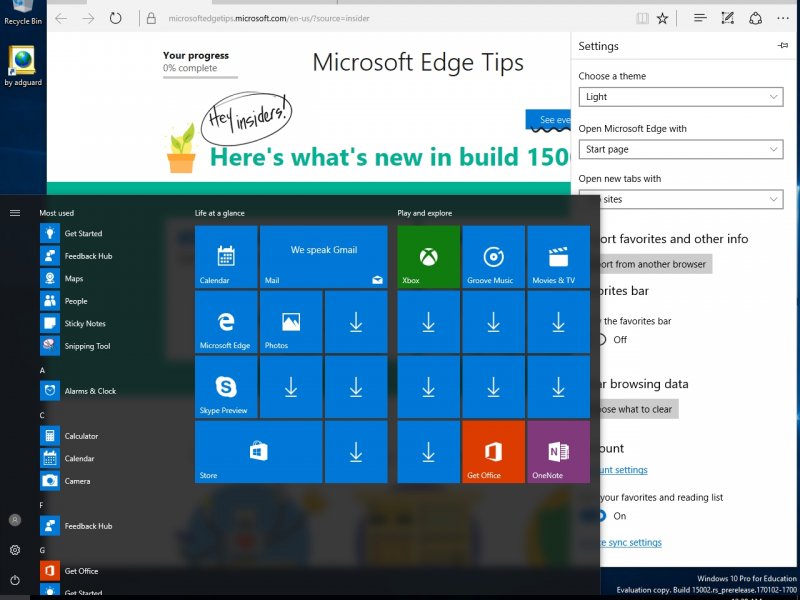Open the Store tile

coord(259,452)
